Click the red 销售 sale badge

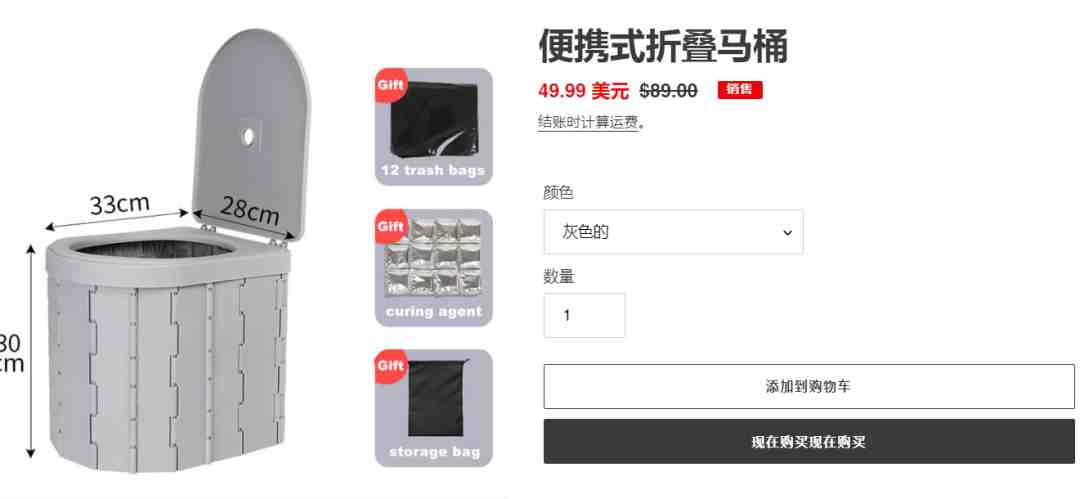click(x=740, y=90)
